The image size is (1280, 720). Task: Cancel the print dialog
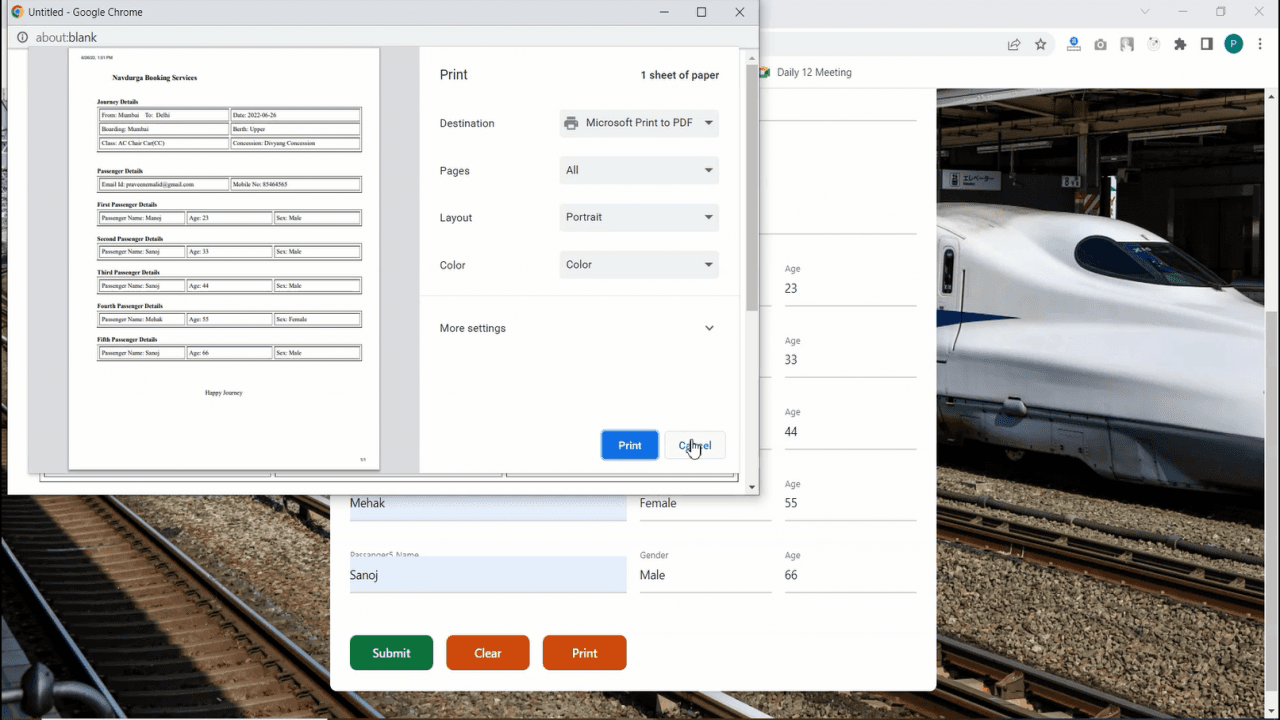[x=695, y=445]
